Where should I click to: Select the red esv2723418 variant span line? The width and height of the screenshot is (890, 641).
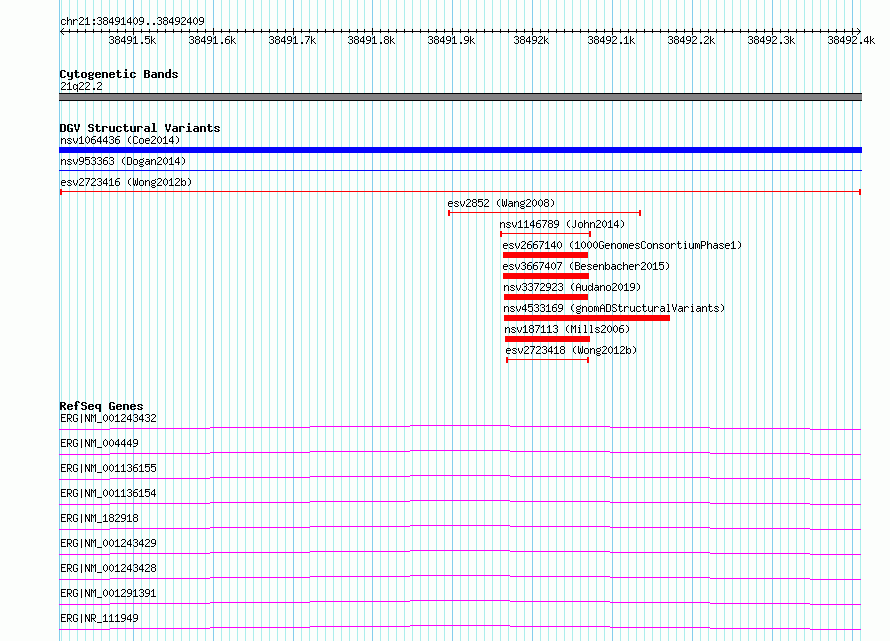(x=547, y=360)
